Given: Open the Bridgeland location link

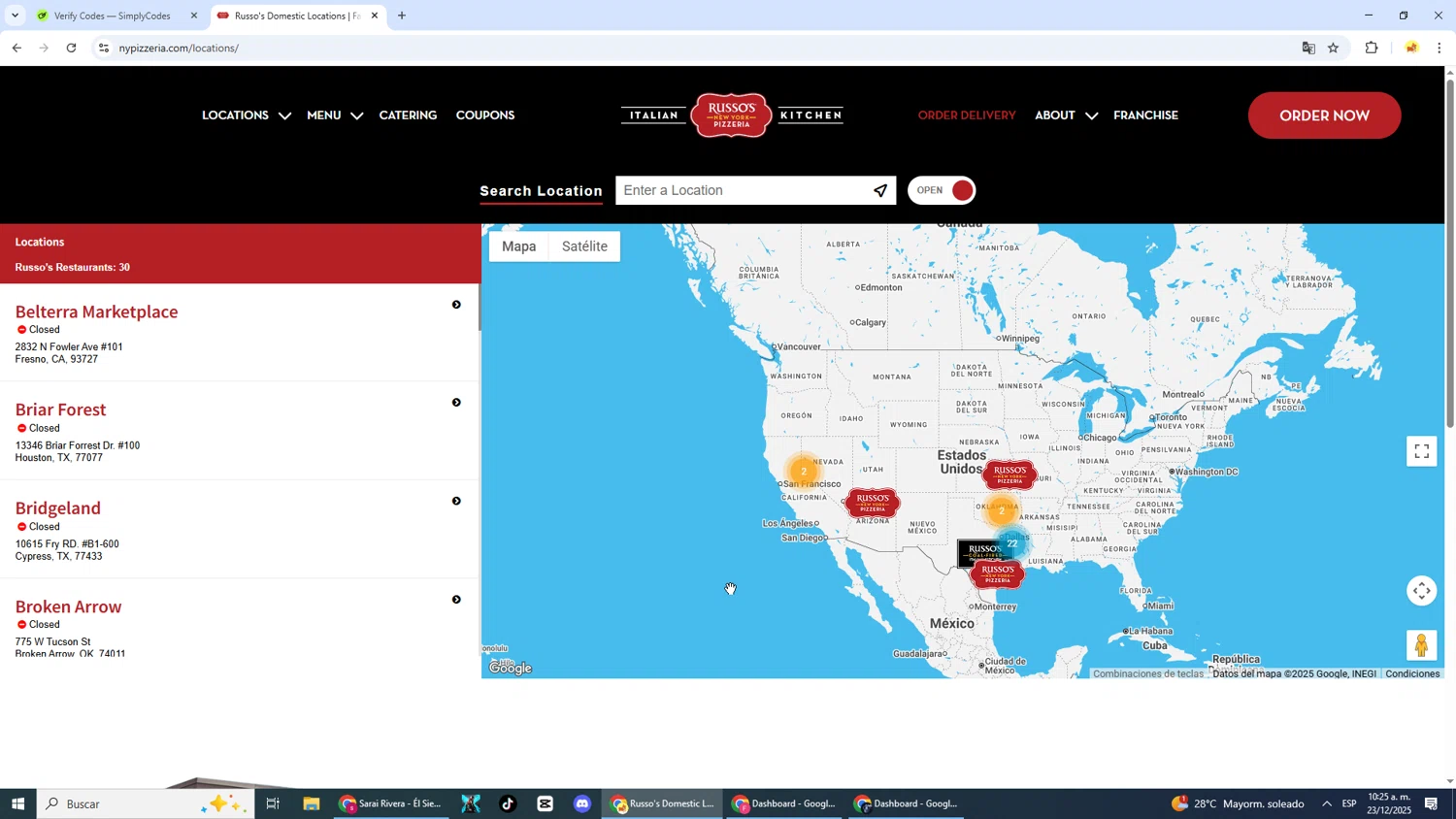Looking at the screenshot, I should 57,508.
